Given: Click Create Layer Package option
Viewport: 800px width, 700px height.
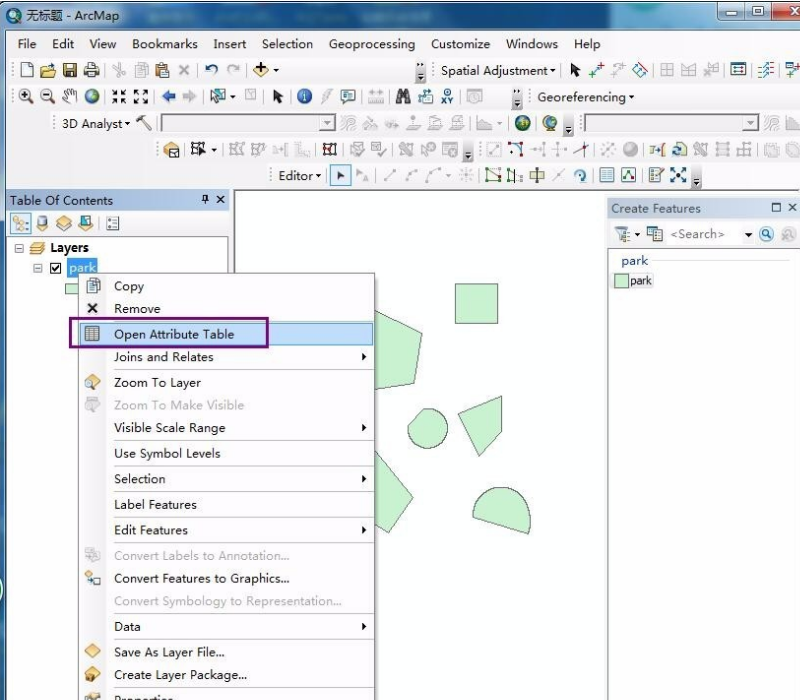Looking at the screenshot, I should click(226, 674).
